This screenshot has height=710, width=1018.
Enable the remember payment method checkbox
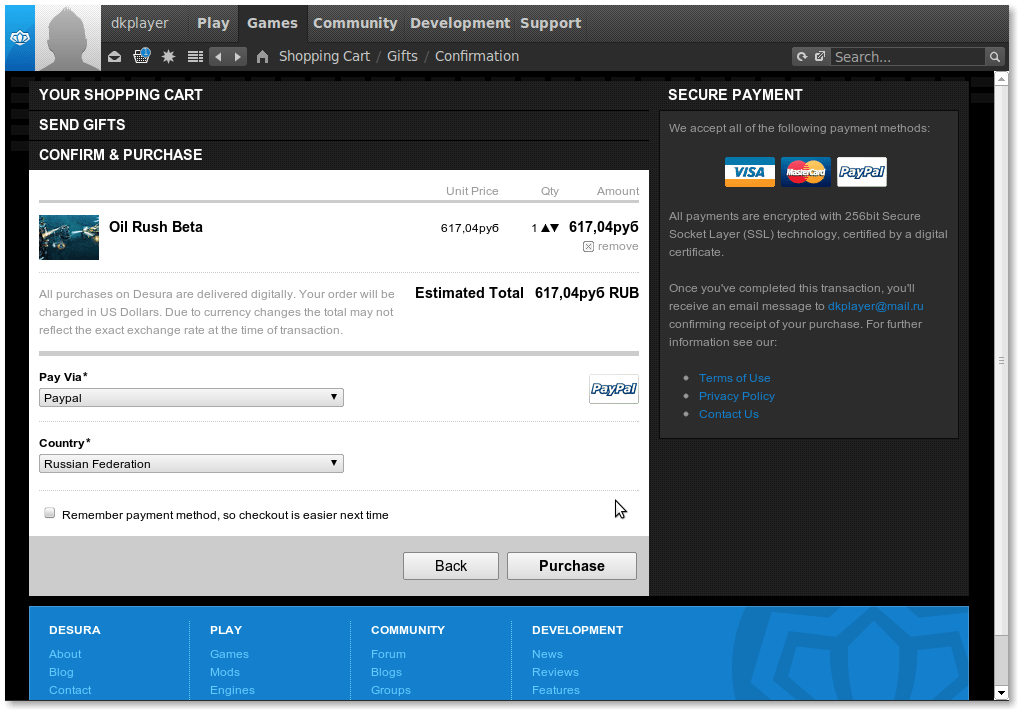point(49,513)
